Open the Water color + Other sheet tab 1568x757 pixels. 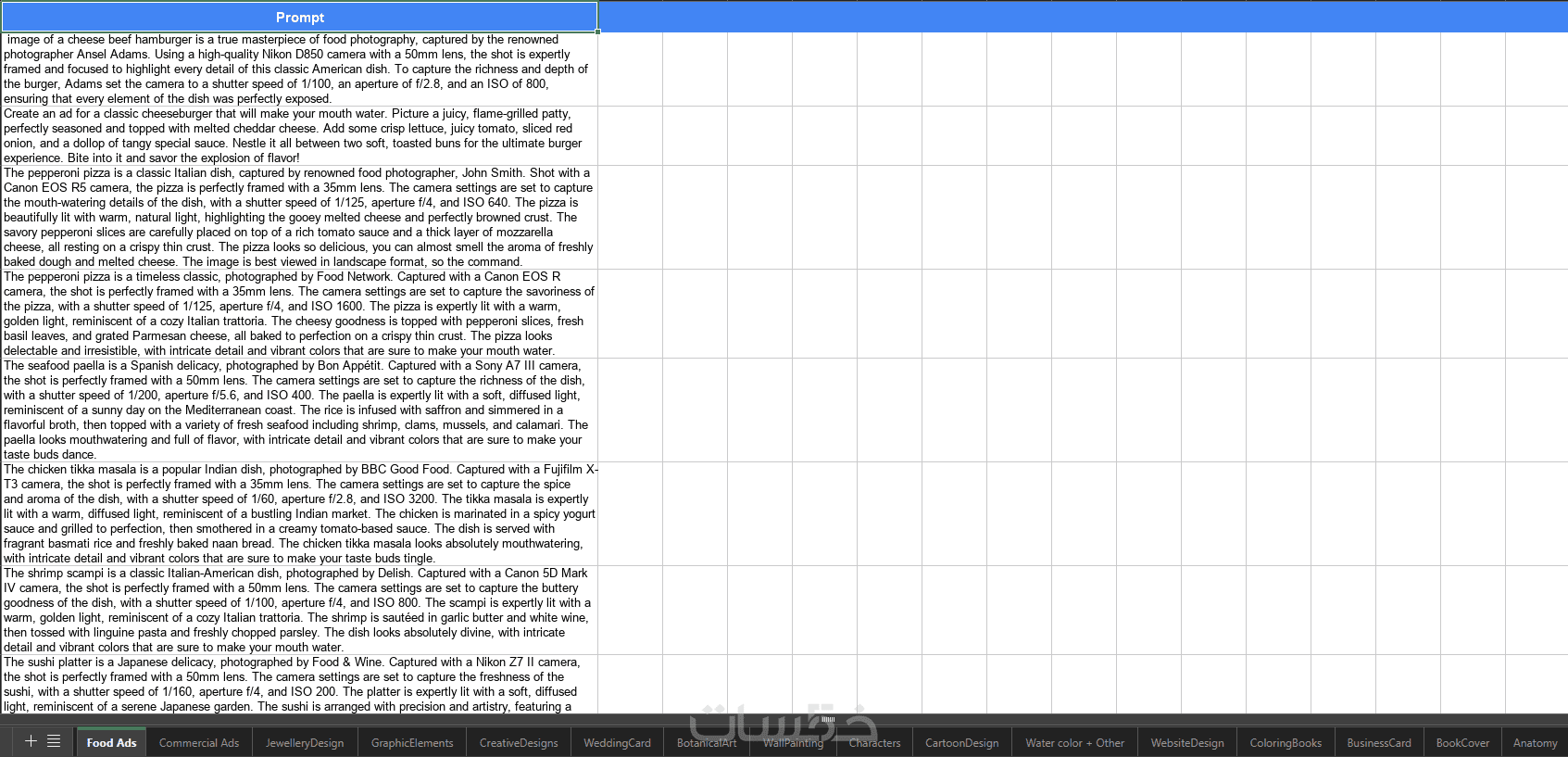pos(1074,742)
